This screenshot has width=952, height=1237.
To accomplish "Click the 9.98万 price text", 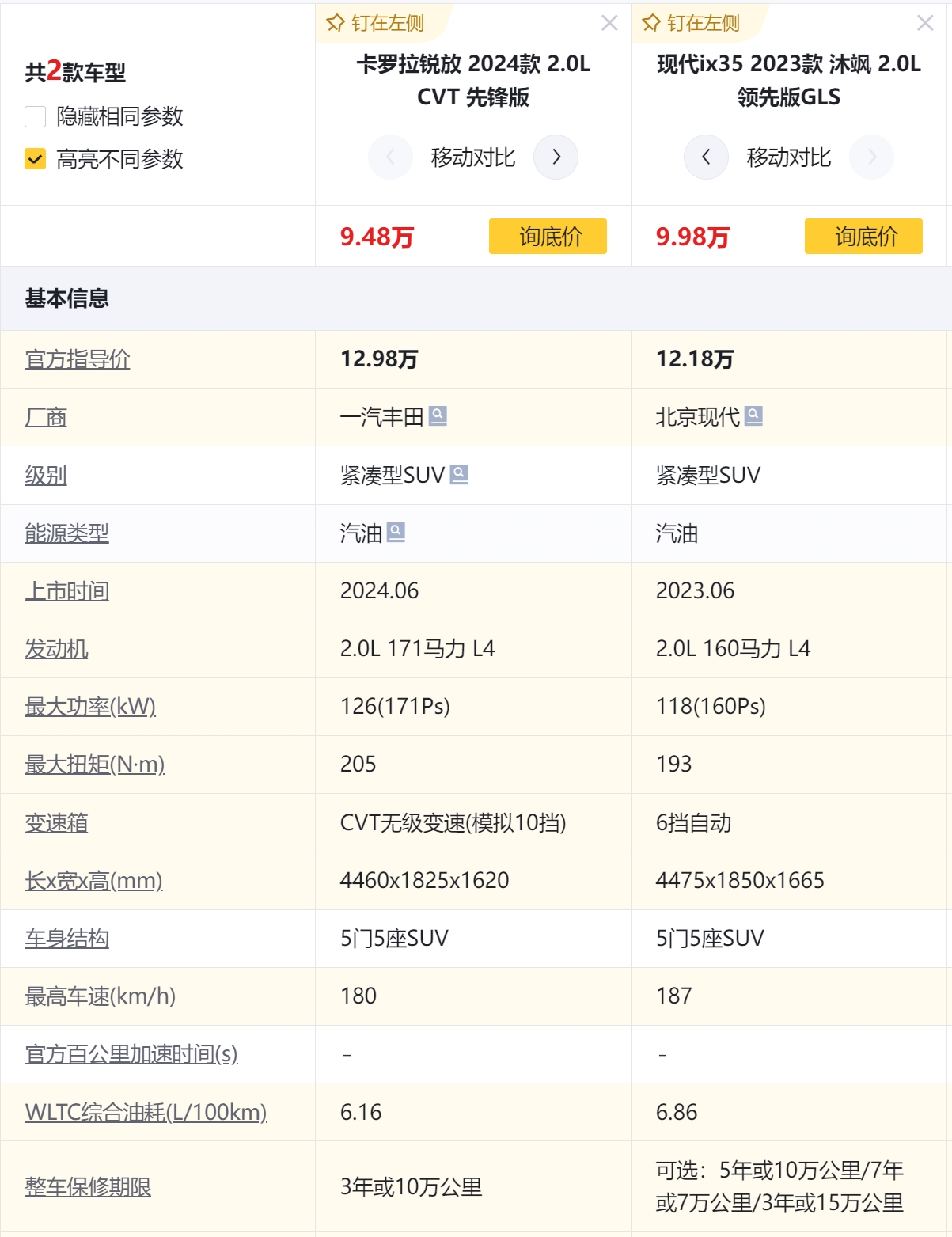I will coord(692,236).
